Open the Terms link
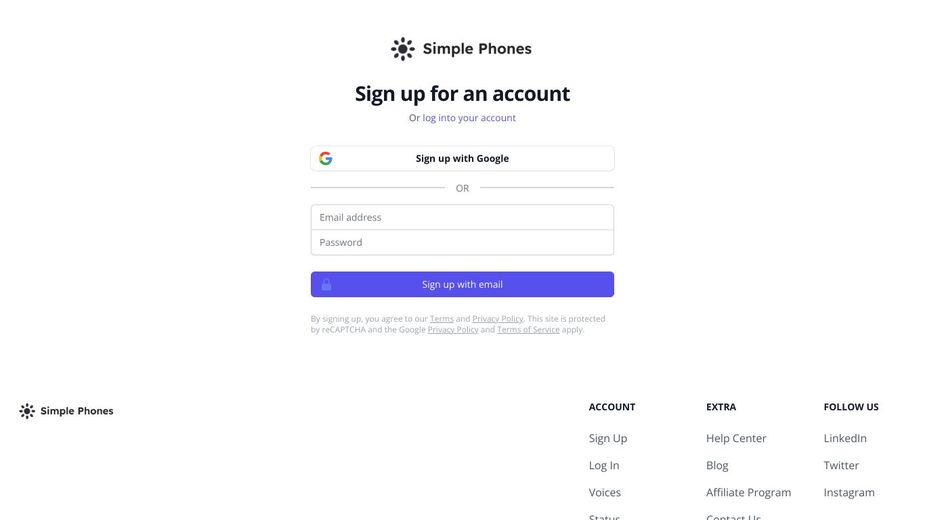Viewport: 925px width, 520px height. pos(441,319)
